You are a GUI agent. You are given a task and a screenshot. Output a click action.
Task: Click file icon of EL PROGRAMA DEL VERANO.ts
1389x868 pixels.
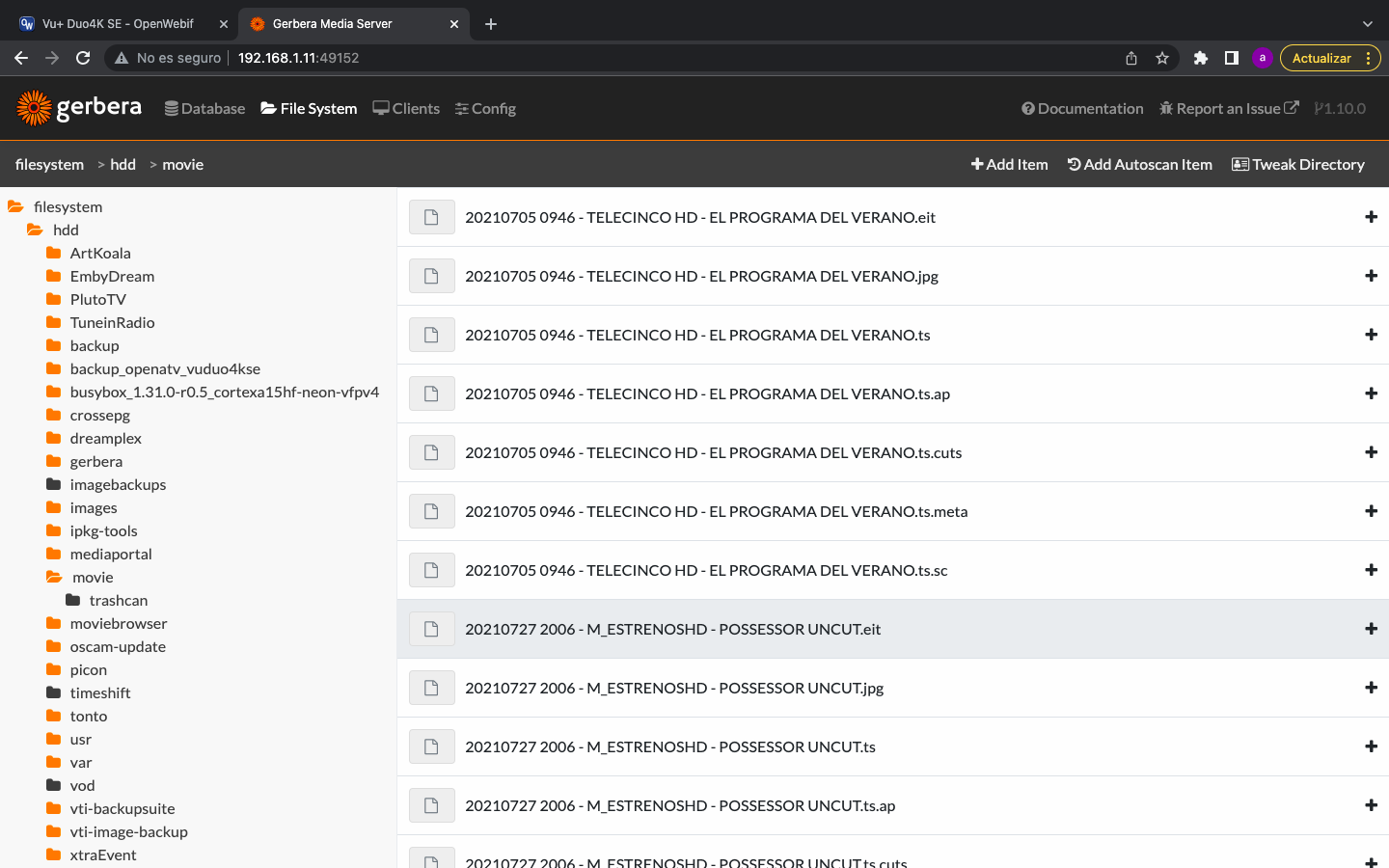click(x=431, y=335)
